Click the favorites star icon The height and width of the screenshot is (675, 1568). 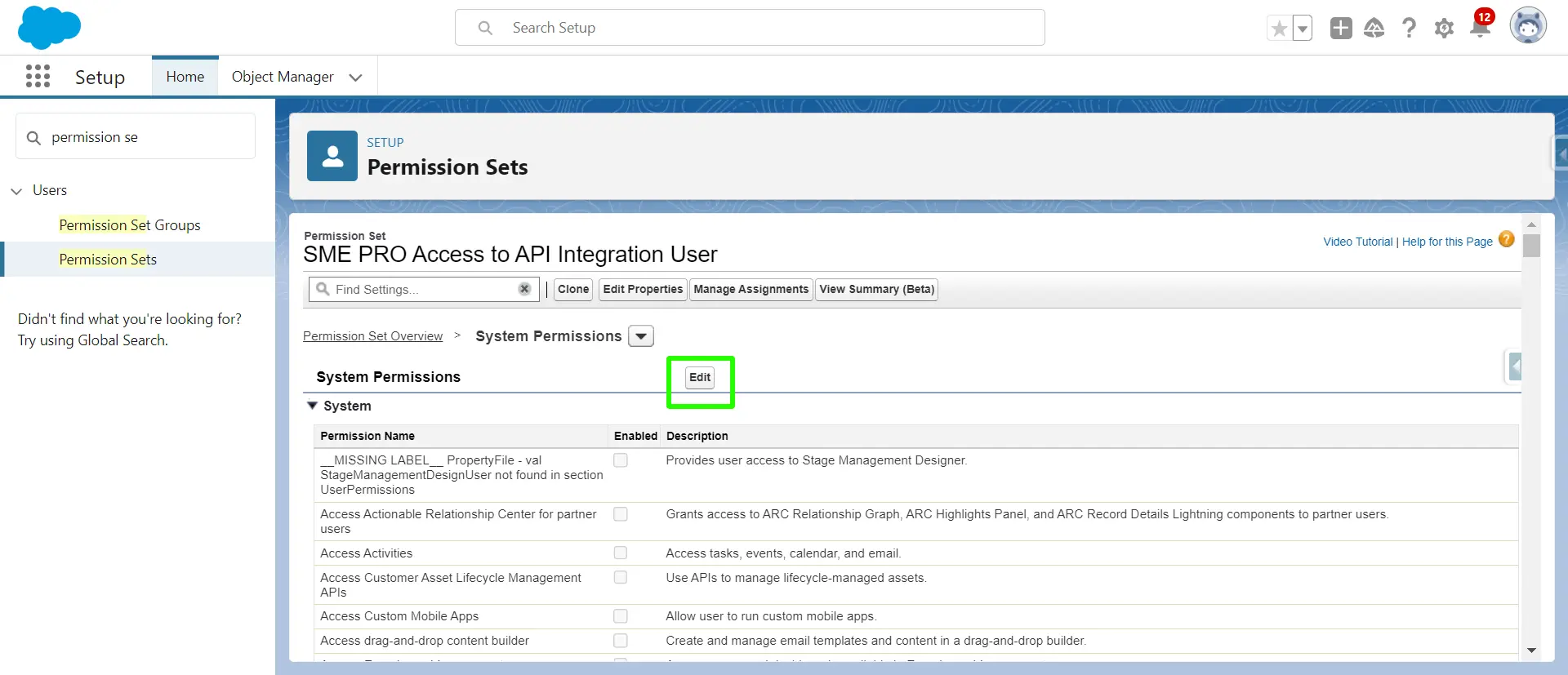(1279, 29)
